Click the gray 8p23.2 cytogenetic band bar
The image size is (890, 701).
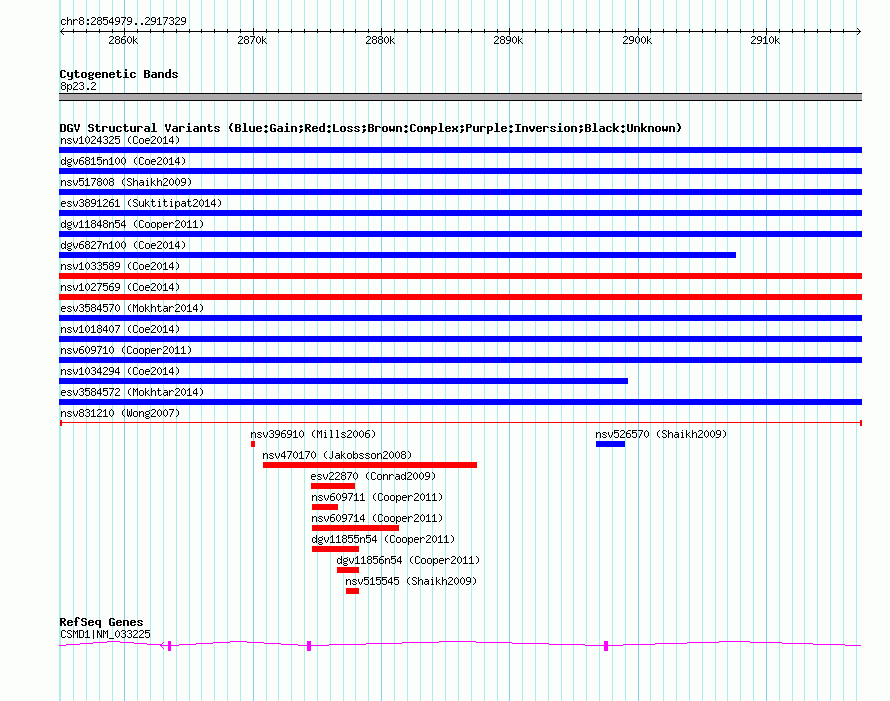click(x=460, y=97)
